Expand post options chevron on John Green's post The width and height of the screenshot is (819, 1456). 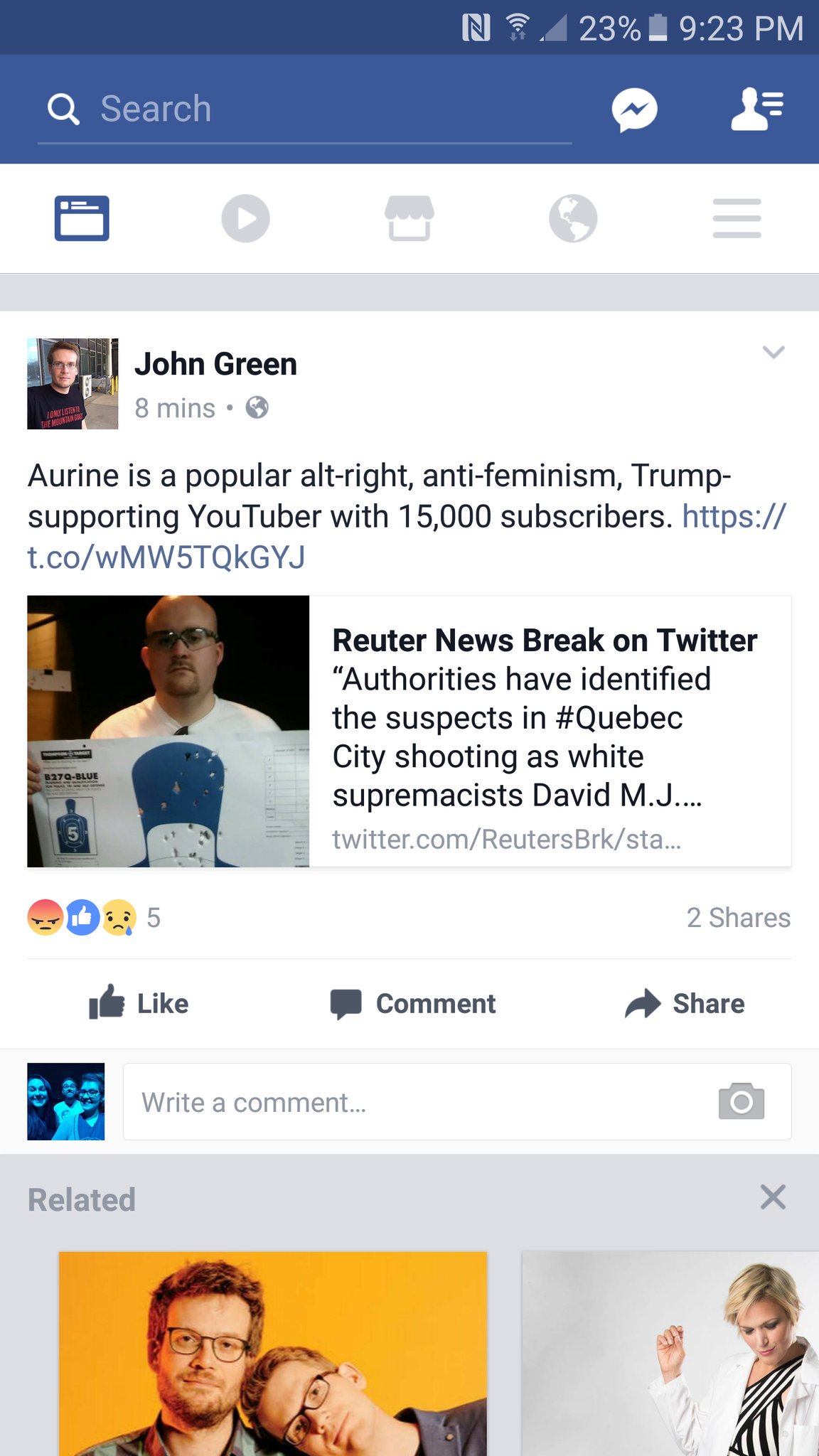[773, 352]
